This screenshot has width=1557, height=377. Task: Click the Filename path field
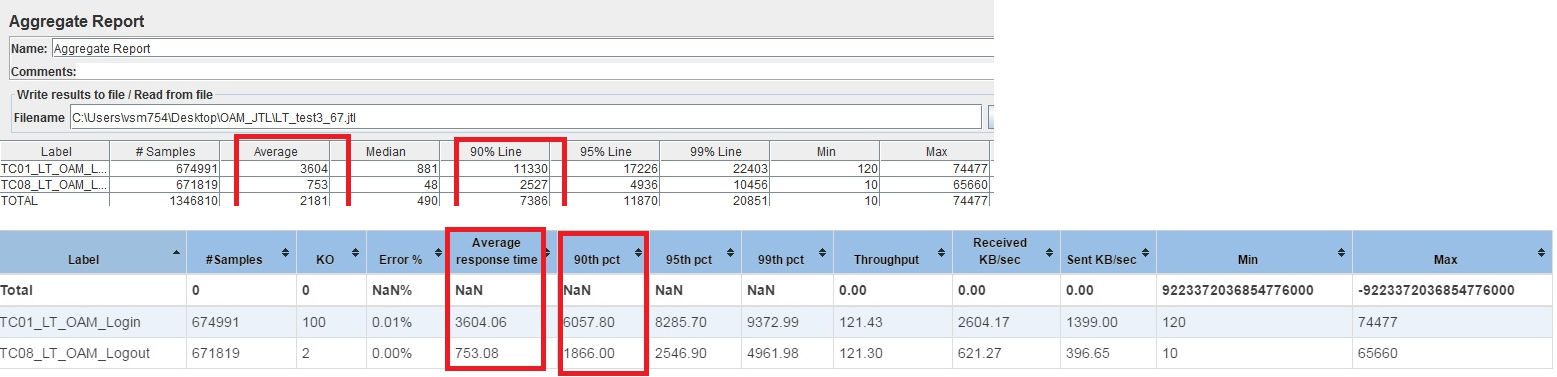click(525, 118)
